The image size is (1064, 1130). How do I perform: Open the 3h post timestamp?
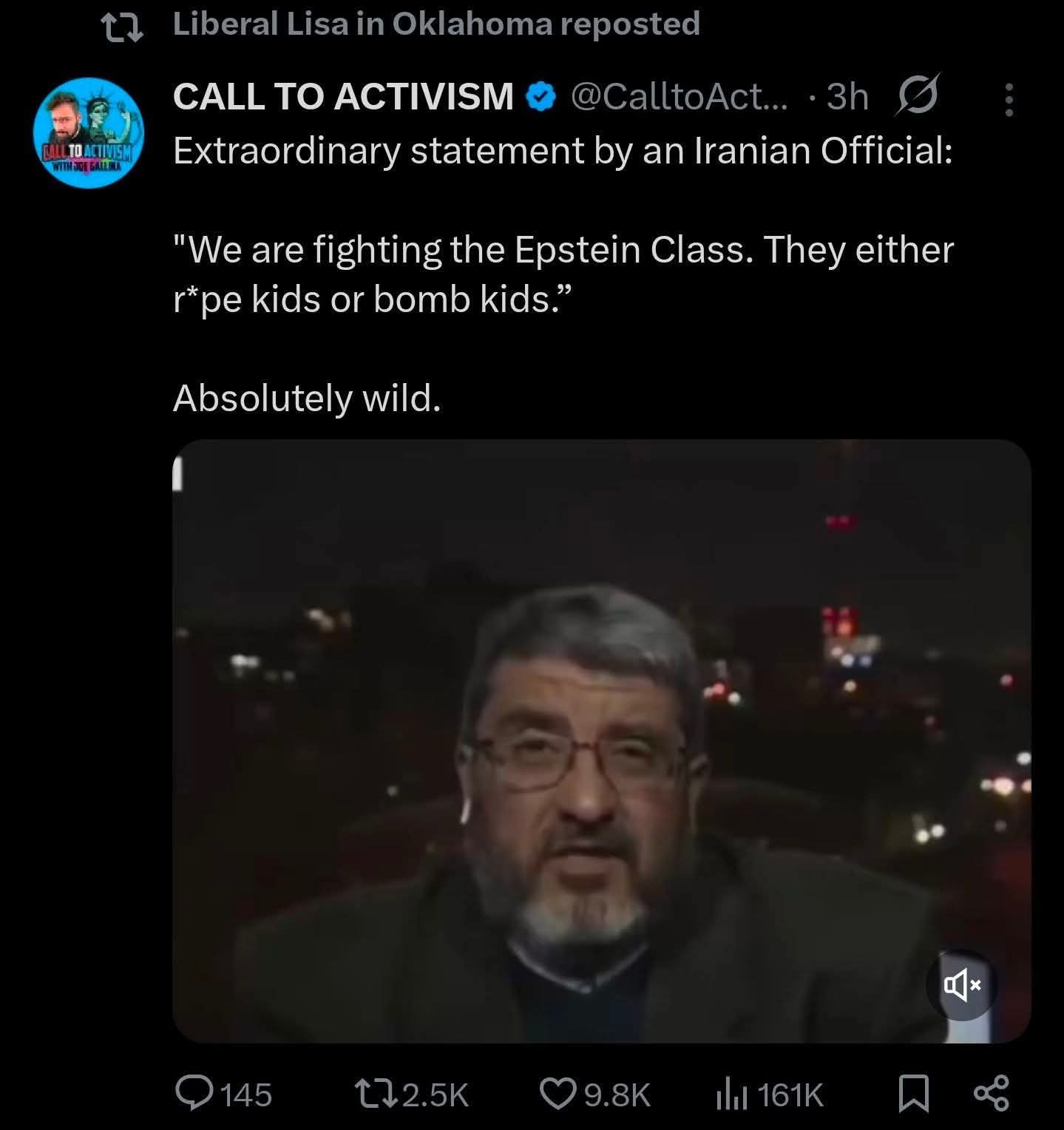click(x=847, y=96)
